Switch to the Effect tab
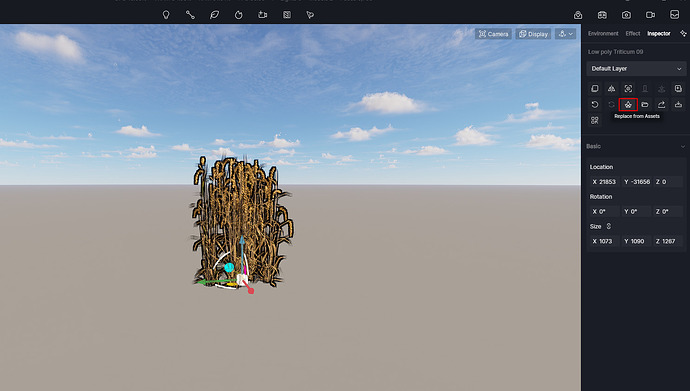This screenshot has width=690, height=391. [633, 33]
